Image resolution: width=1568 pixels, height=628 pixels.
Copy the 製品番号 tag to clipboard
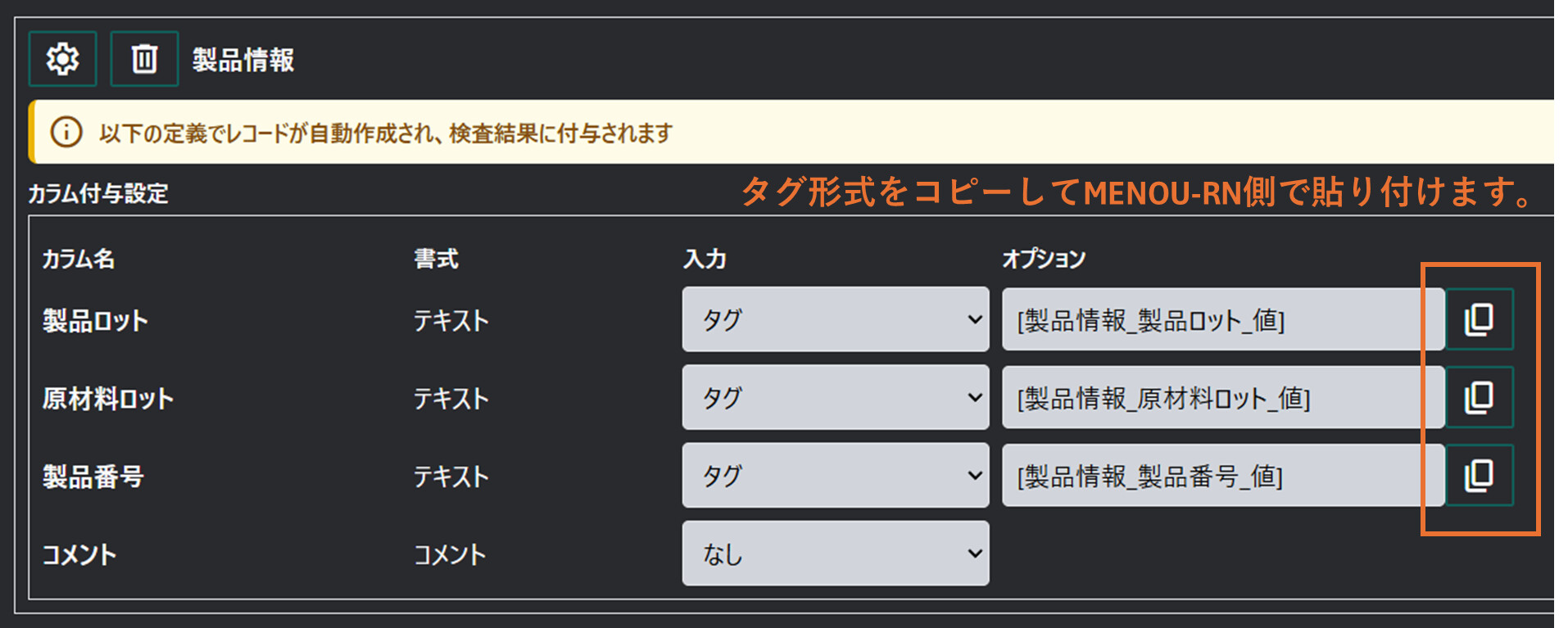[x=1479, y=476]
